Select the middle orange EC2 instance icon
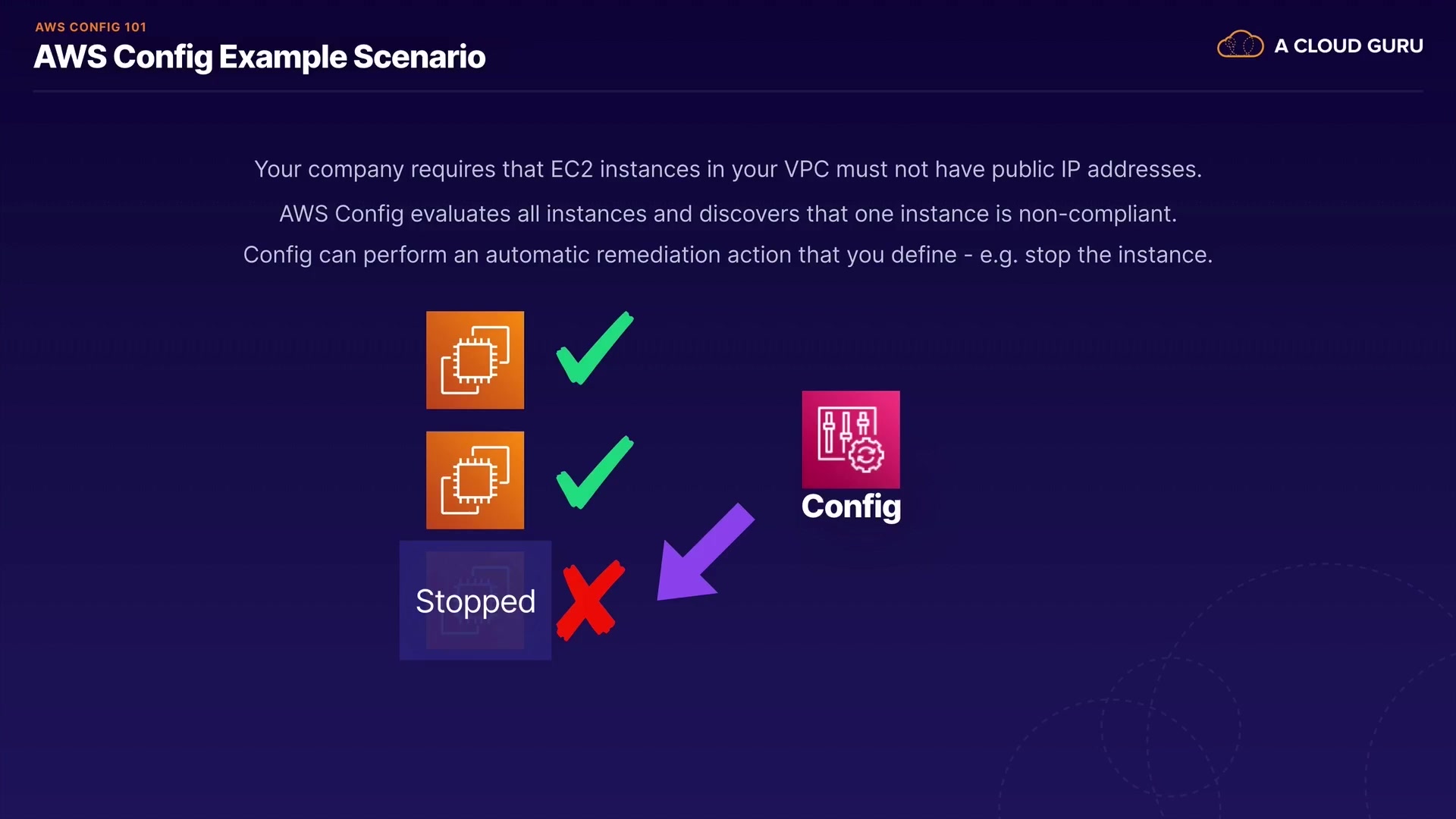This screenshot has height=819, width=1456. pos(475,480)
